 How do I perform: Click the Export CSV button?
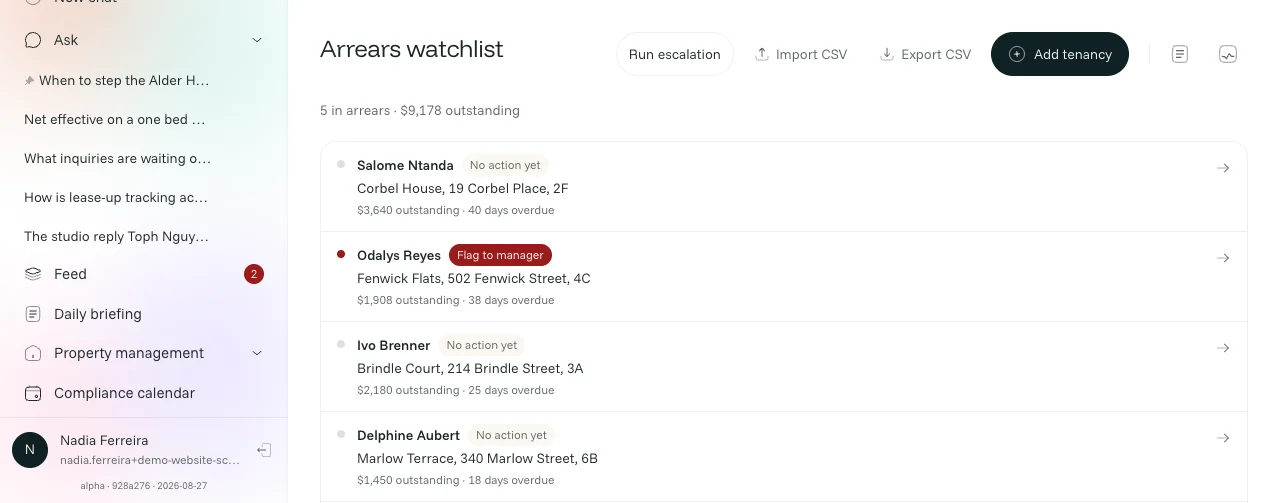pos(925,54)
